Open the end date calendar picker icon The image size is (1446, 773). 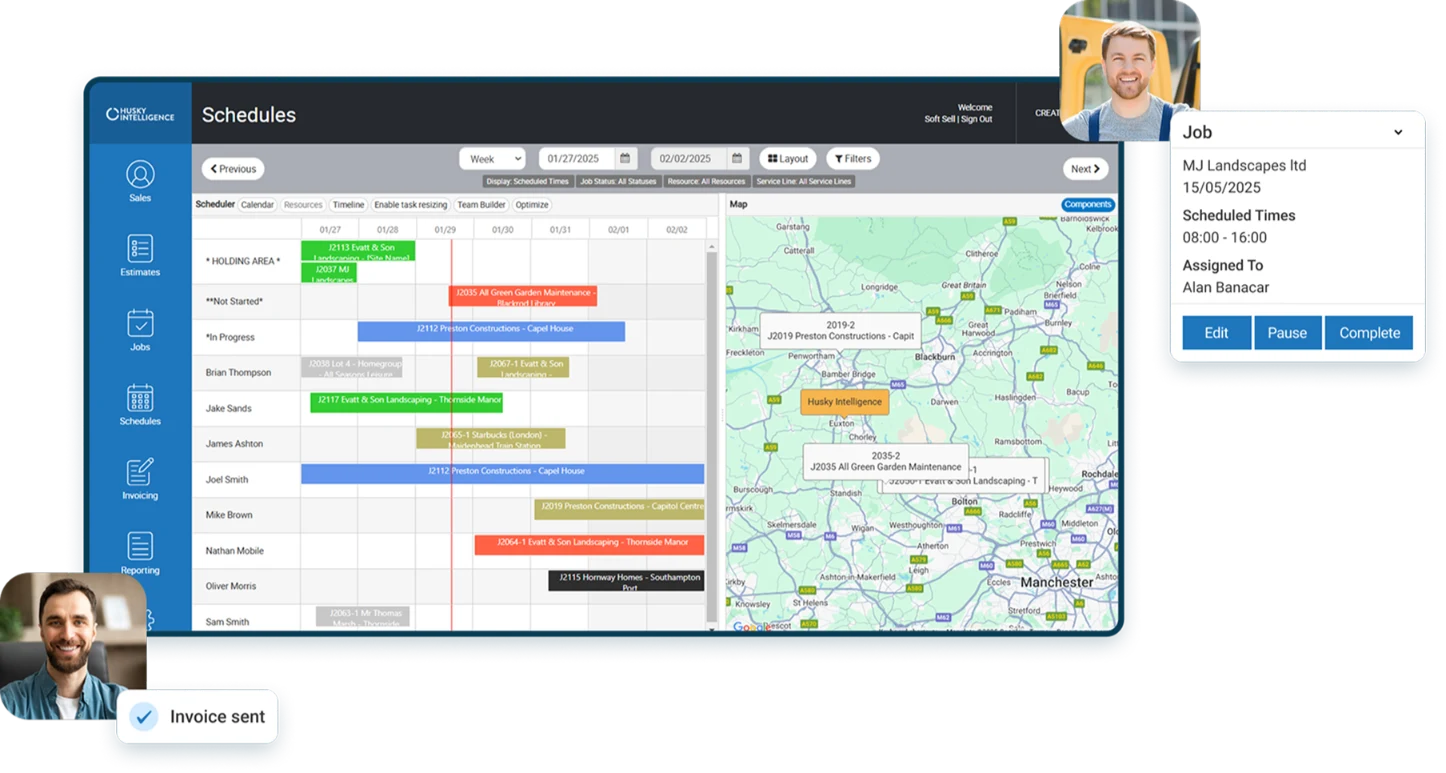pos(737,158)
